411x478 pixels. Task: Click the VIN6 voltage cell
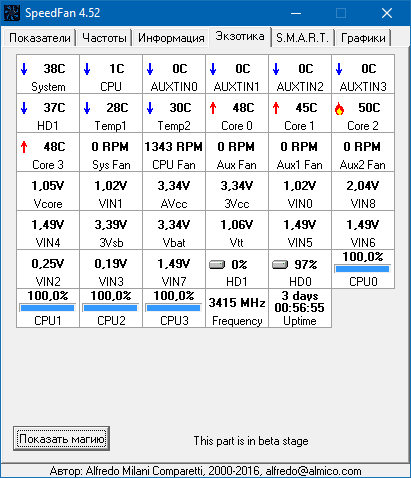click(363, 230)
